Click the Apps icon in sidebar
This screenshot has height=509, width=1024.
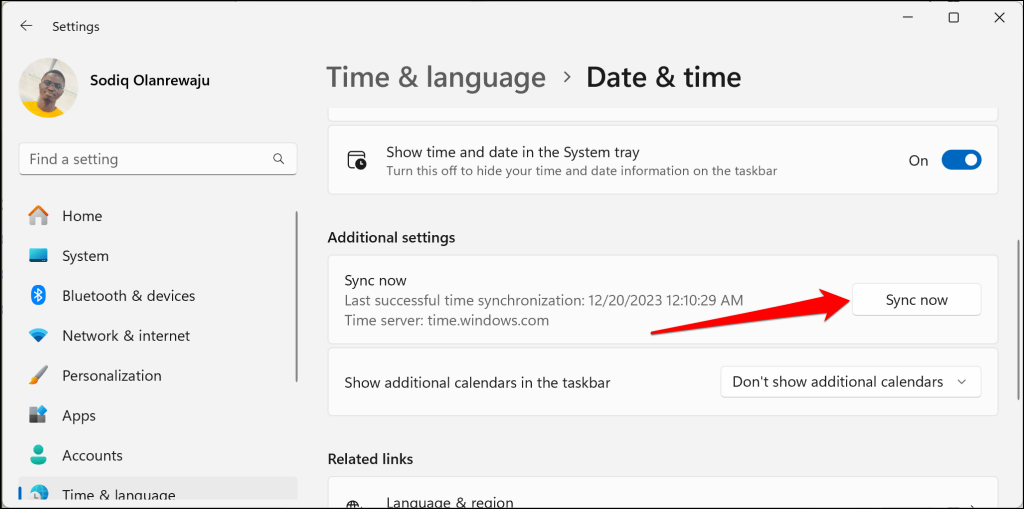tap(39, 415)
